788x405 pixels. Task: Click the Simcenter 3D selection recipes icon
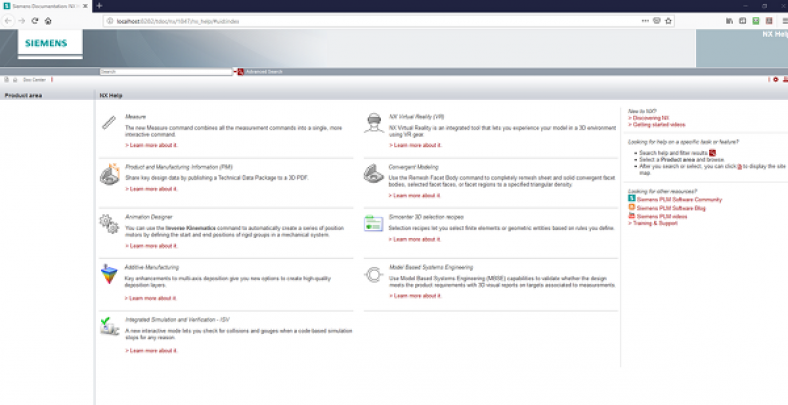point(373,224)
